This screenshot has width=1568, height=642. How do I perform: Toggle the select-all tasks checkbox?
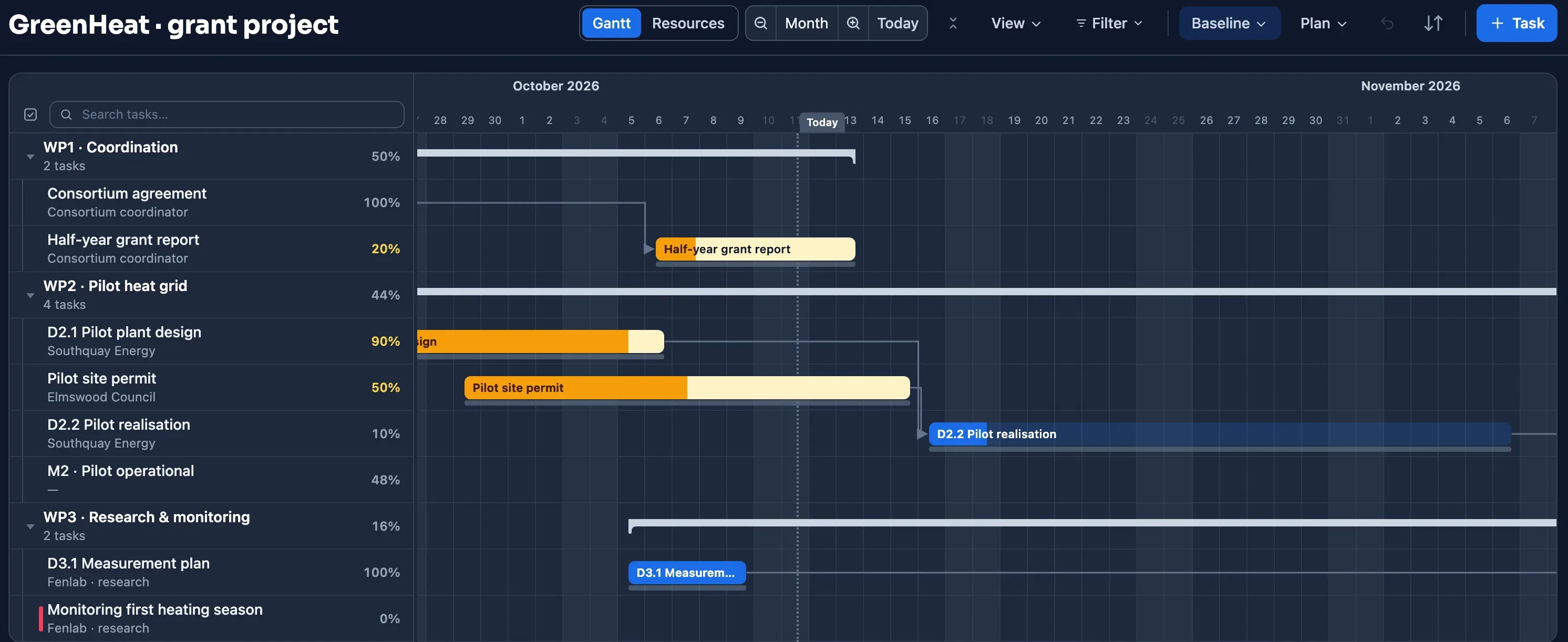click(30, 115)
